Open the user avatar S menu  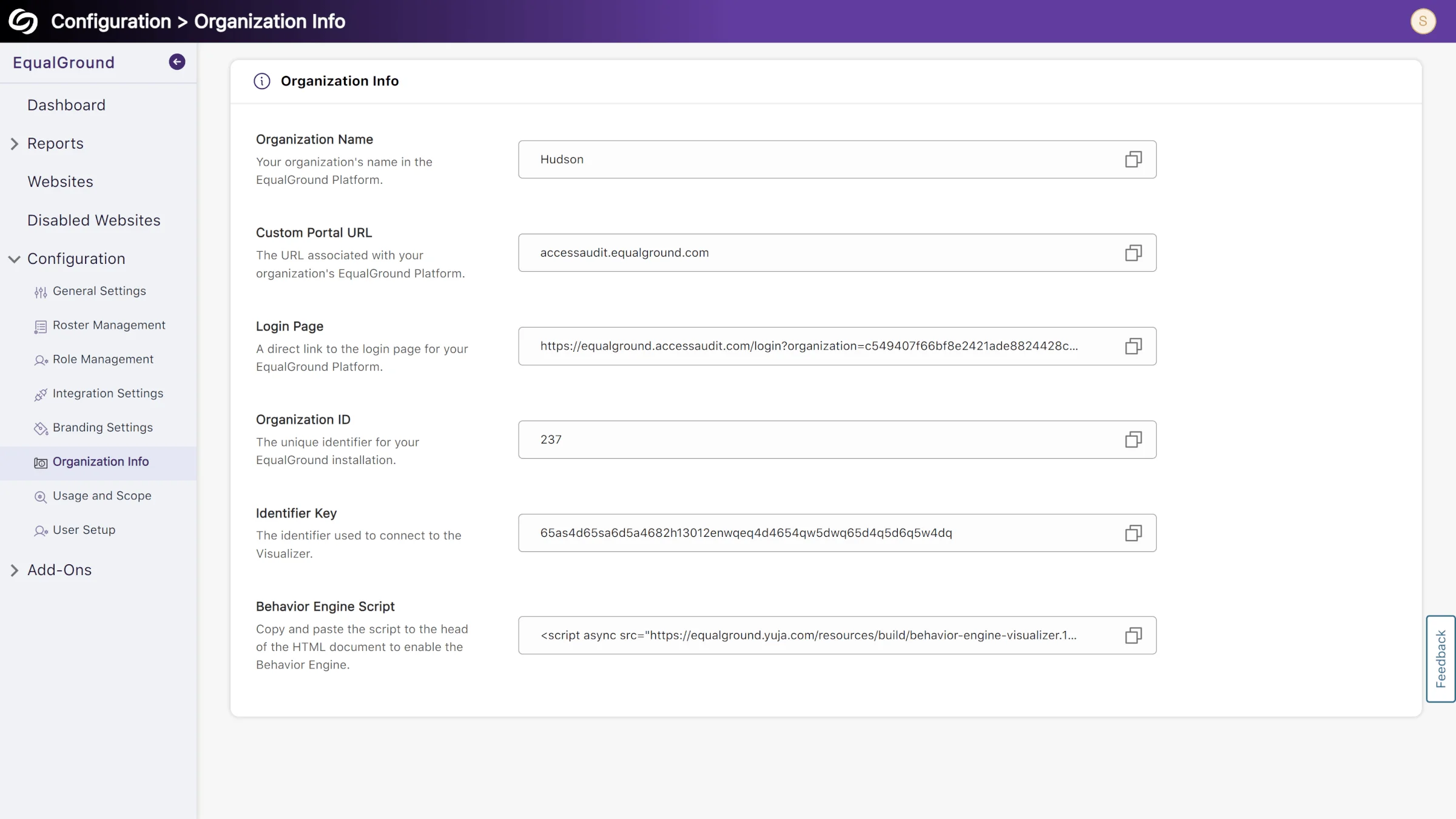(x=1423, y=21)
